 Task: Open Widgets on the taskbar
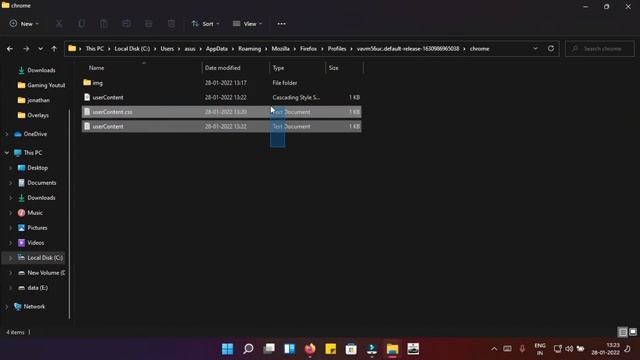click(x=289, y=349)
